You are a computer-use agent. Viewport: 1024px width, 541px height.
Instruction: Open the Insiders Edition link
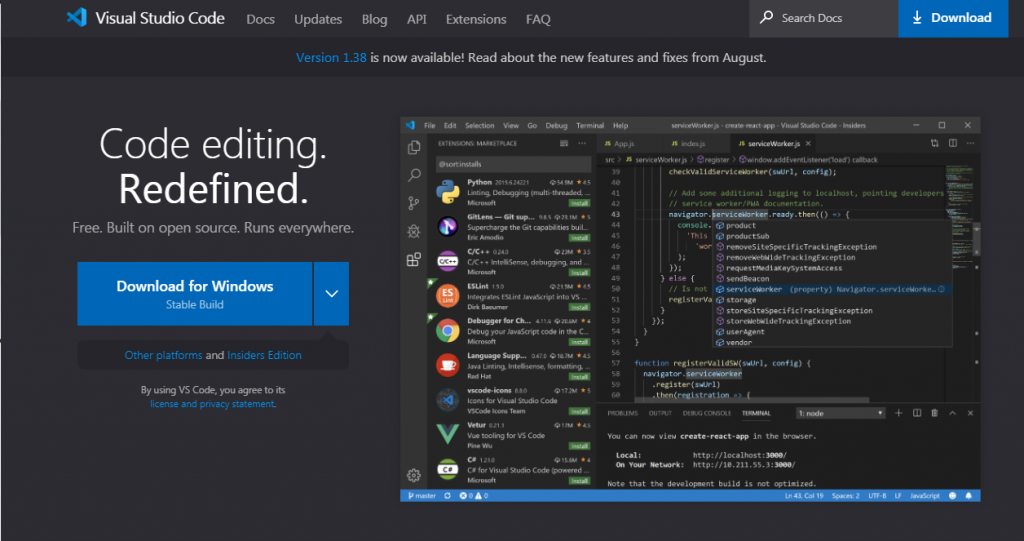point(264,355)
